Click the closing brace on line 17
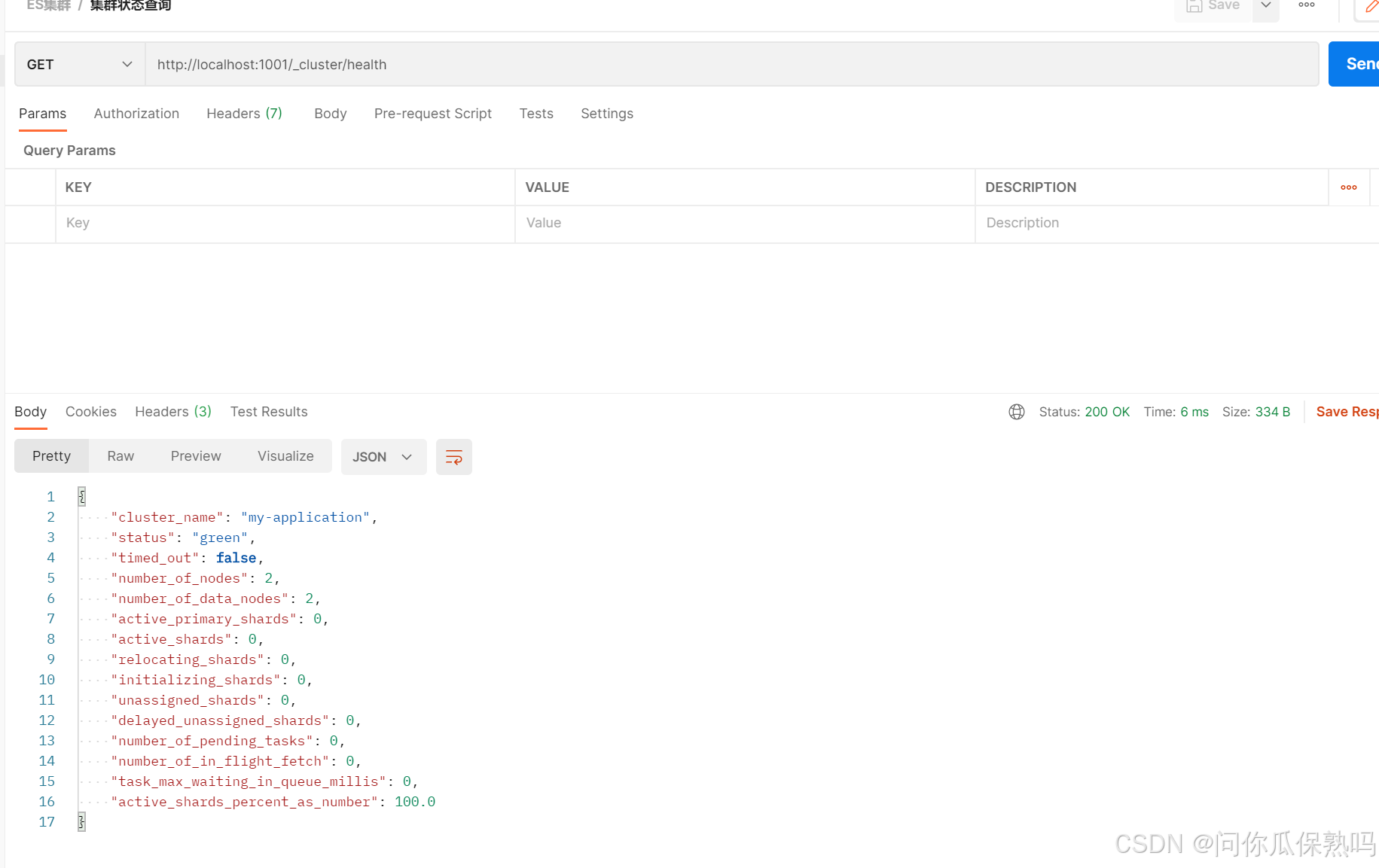This screenshot has height=868, width=1379. pyautogui.click(x=81, y=822)
